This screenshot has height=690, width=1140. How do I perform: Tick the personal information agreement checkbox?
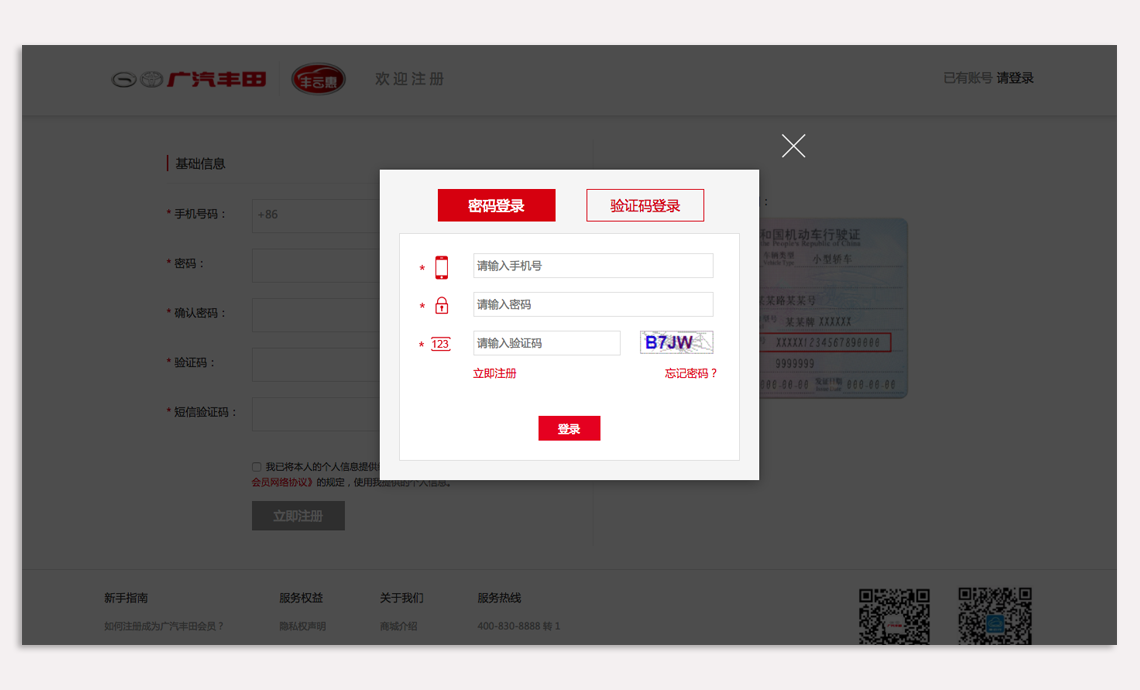click(257, 467)
